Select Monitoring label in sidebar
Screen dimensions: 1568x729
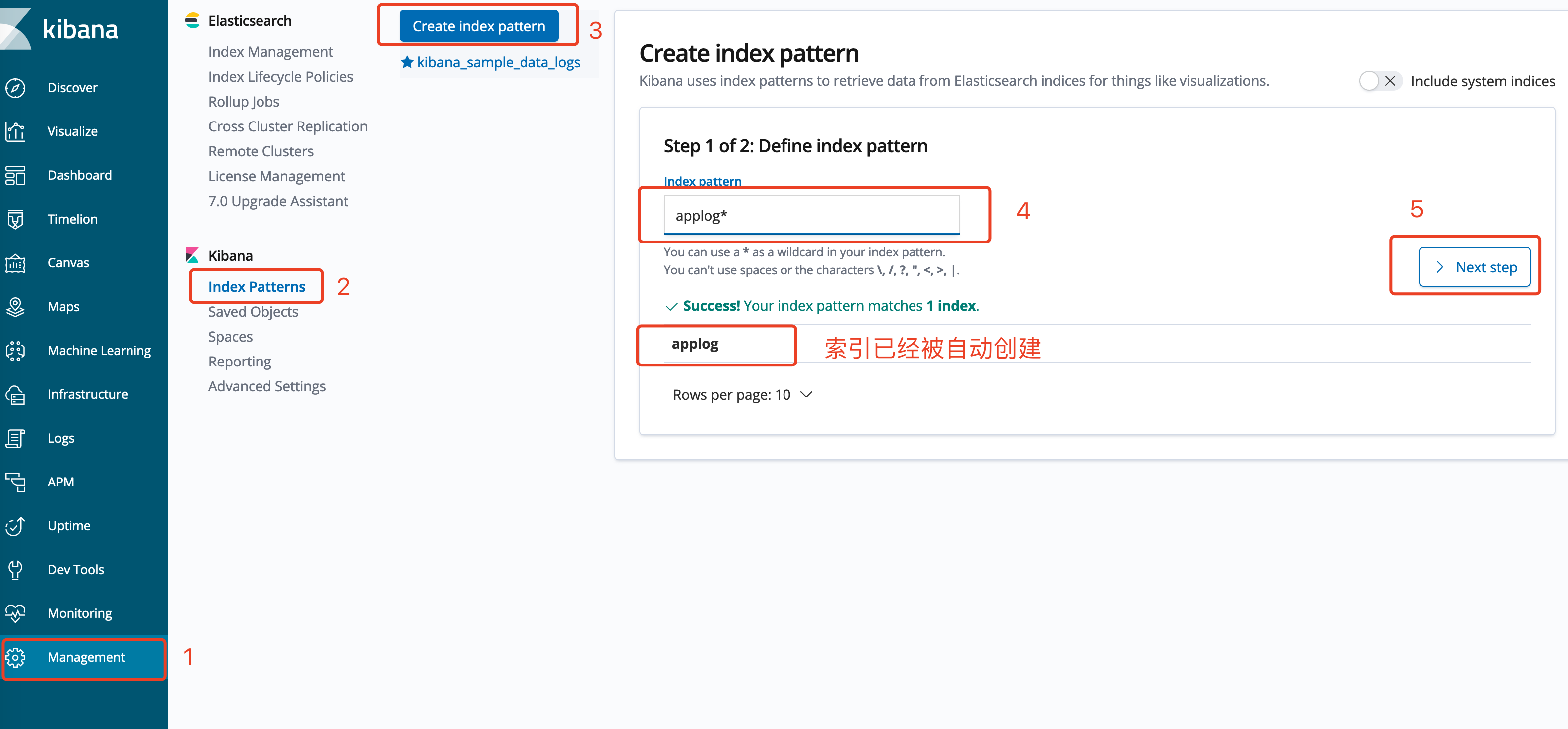click(x=80, y=613)
